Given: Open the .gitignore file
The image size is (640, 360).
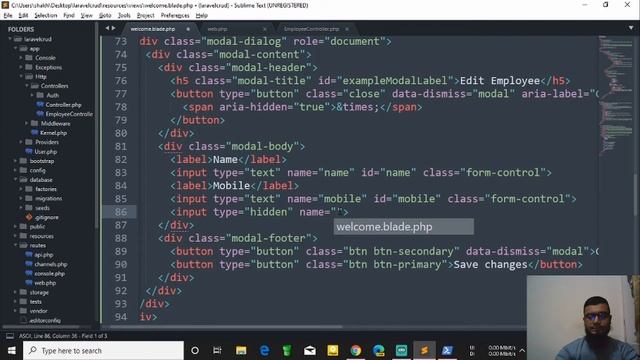Looking at the screenshot, I should [x=47, y=218].
